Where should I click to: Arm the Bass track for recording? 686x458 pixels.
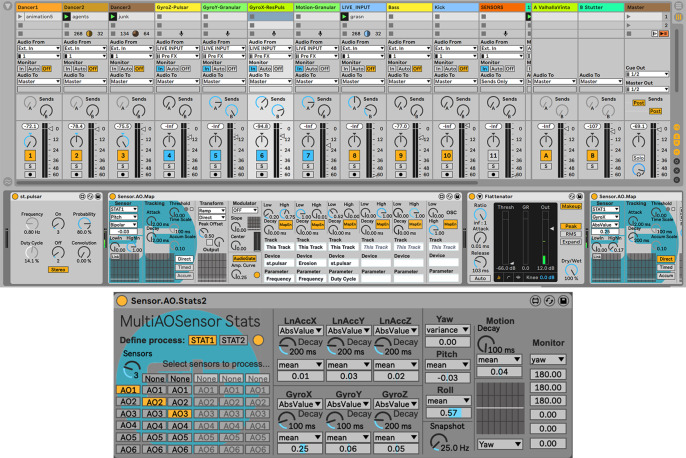(x=400, y=175)
